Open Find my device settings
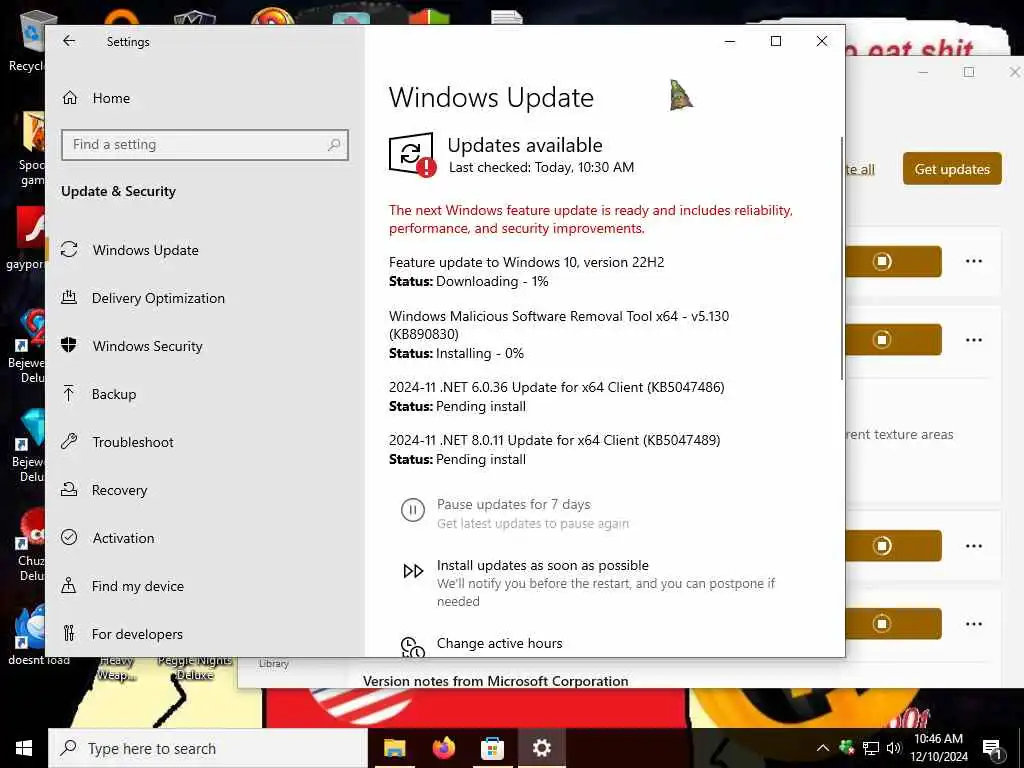 [138, 586]
